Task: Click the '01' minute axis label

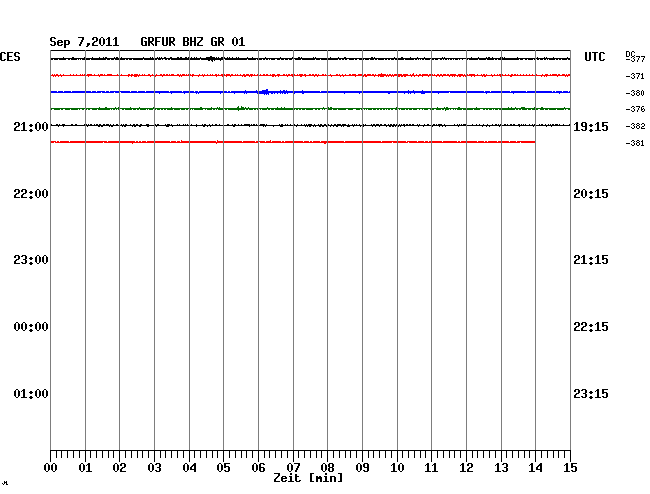Action: coord(85,468)
